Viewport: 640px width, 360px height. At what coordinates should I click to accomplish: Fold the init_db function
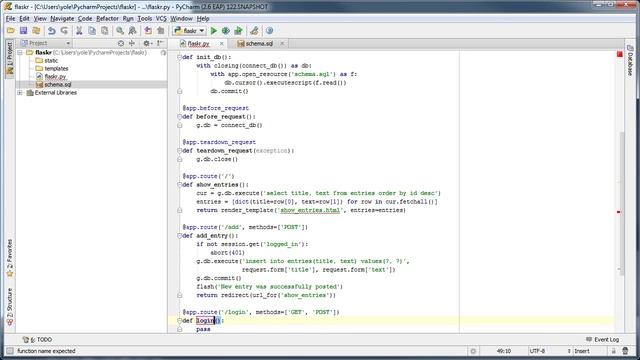click(179, 57)
